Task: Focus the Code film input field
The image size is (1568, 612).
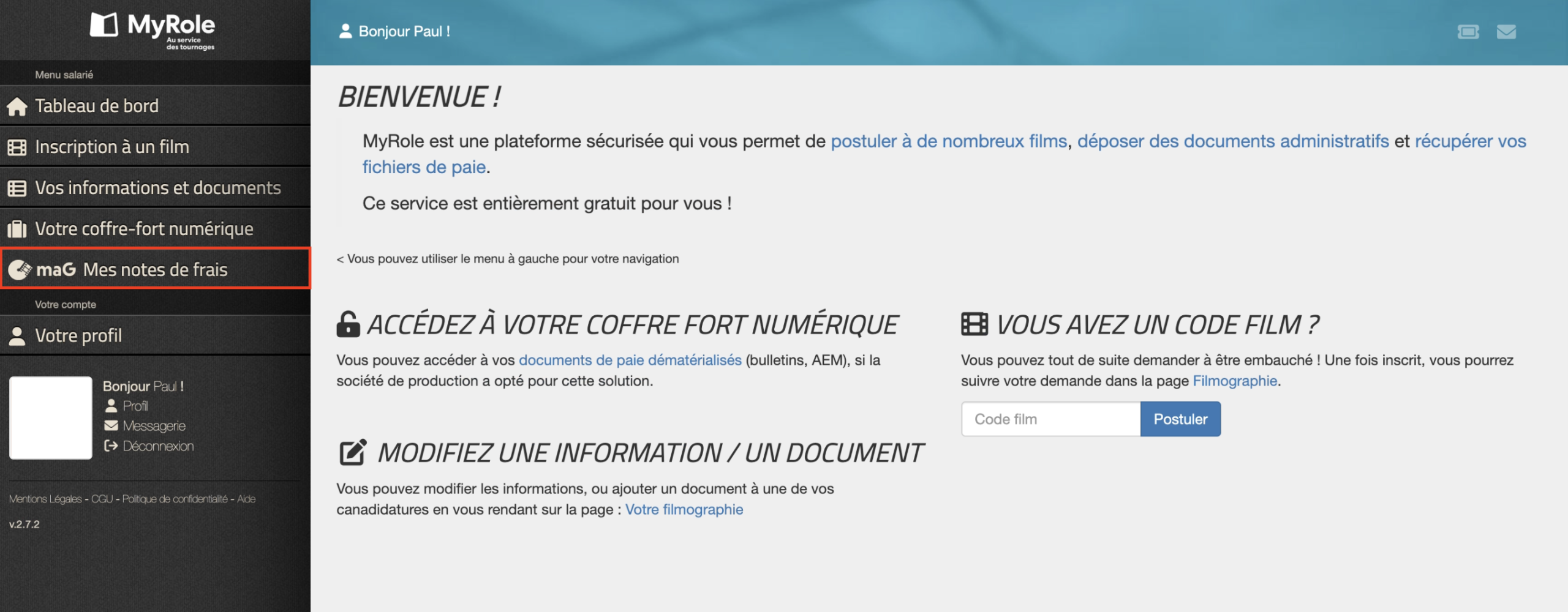Action: pyautogui.click(x=1050, y=419)
